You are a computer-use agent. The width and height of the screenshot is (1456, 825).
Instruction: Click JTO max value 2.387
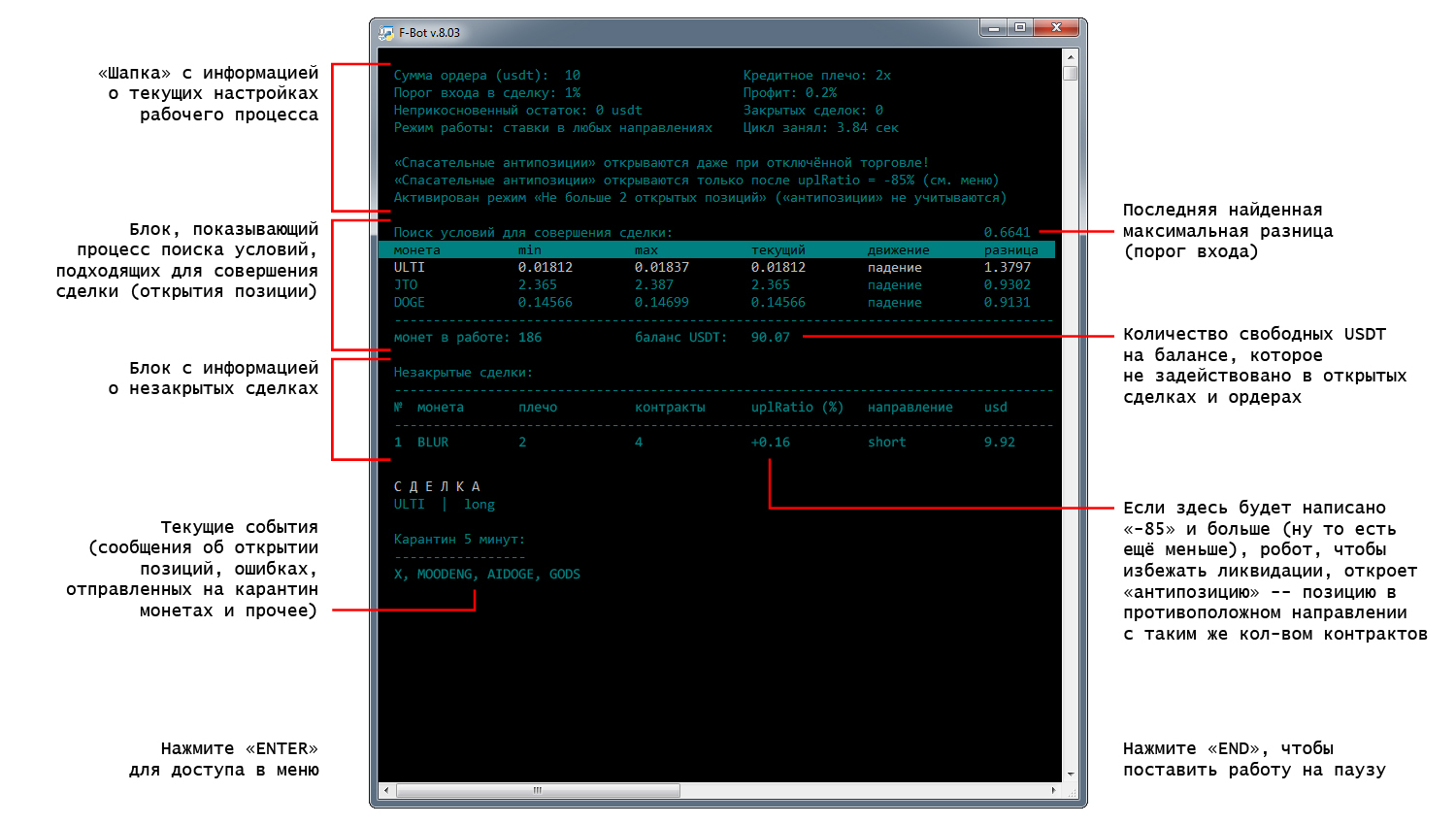(x=654, y=285)
